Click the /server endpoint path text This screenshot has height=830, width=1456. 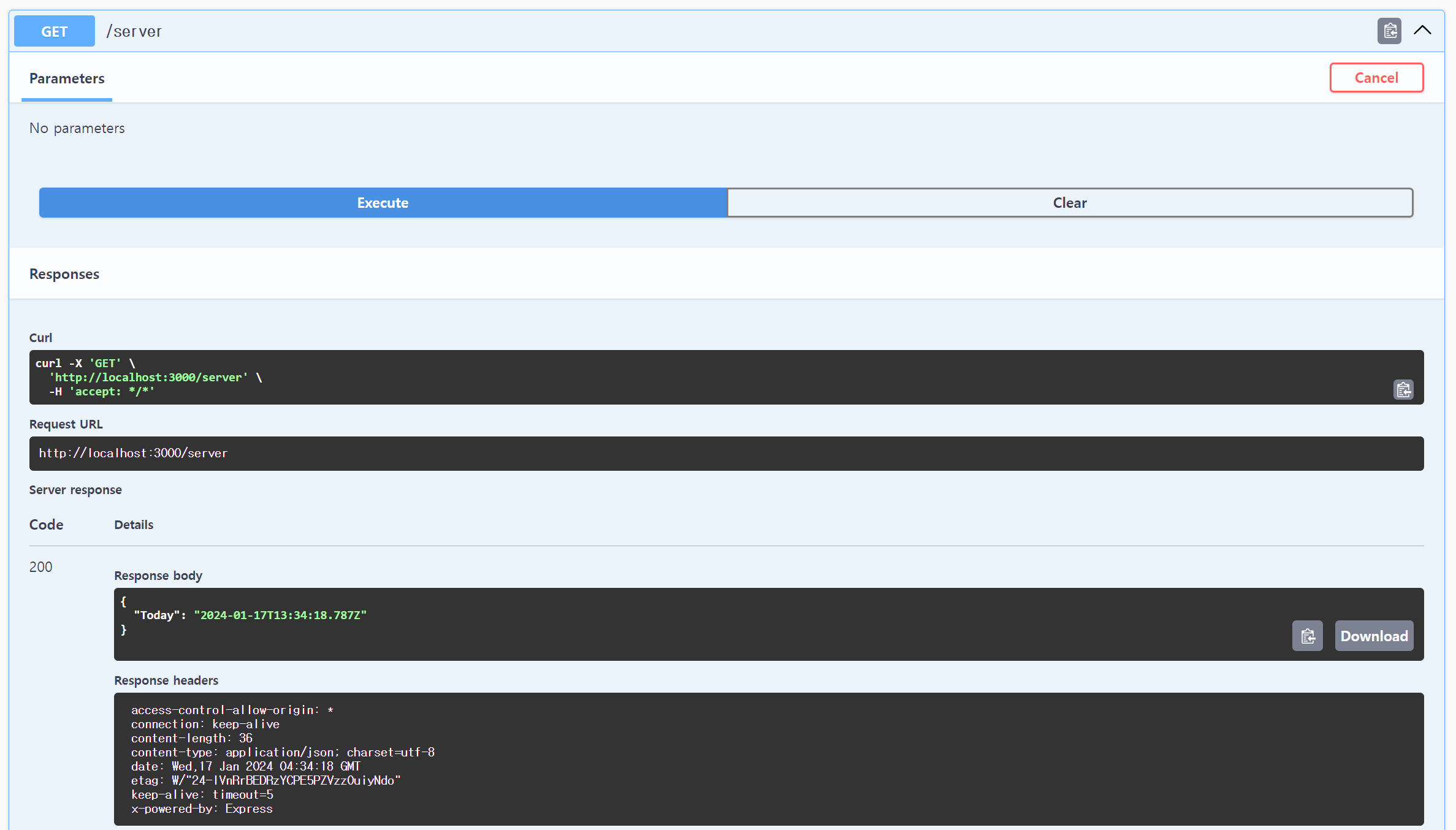(134, 31)
